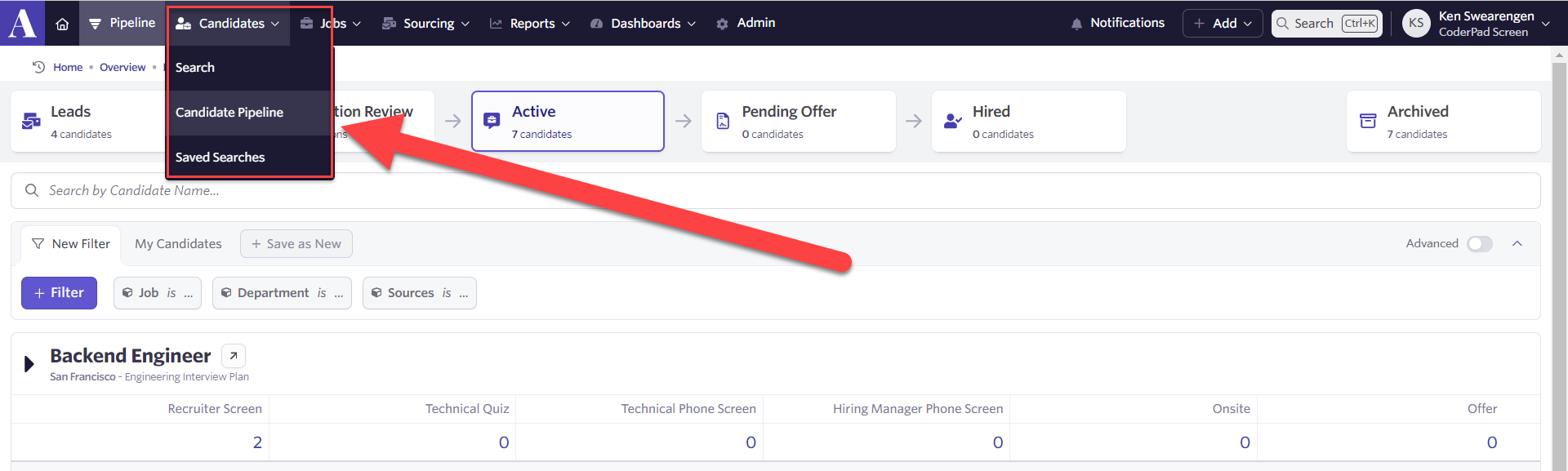Click the purple Filter button
This screenshot has height=471, width=1568.
click(59, 293)
